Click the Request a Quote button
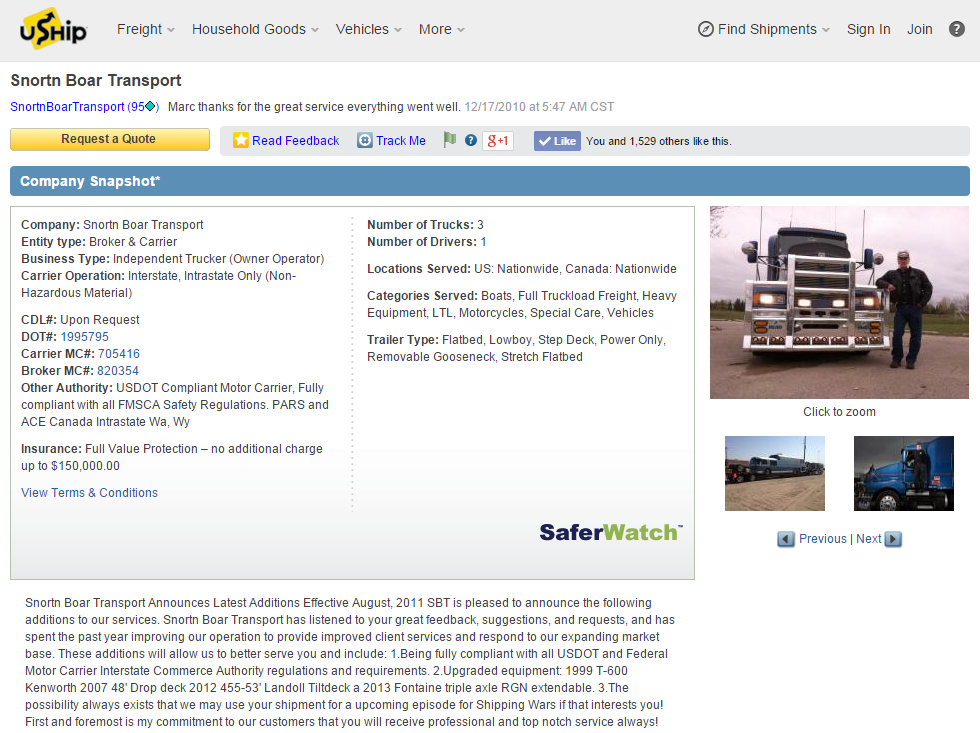Viewport: 980px width, 733px height. click(109, 139)
